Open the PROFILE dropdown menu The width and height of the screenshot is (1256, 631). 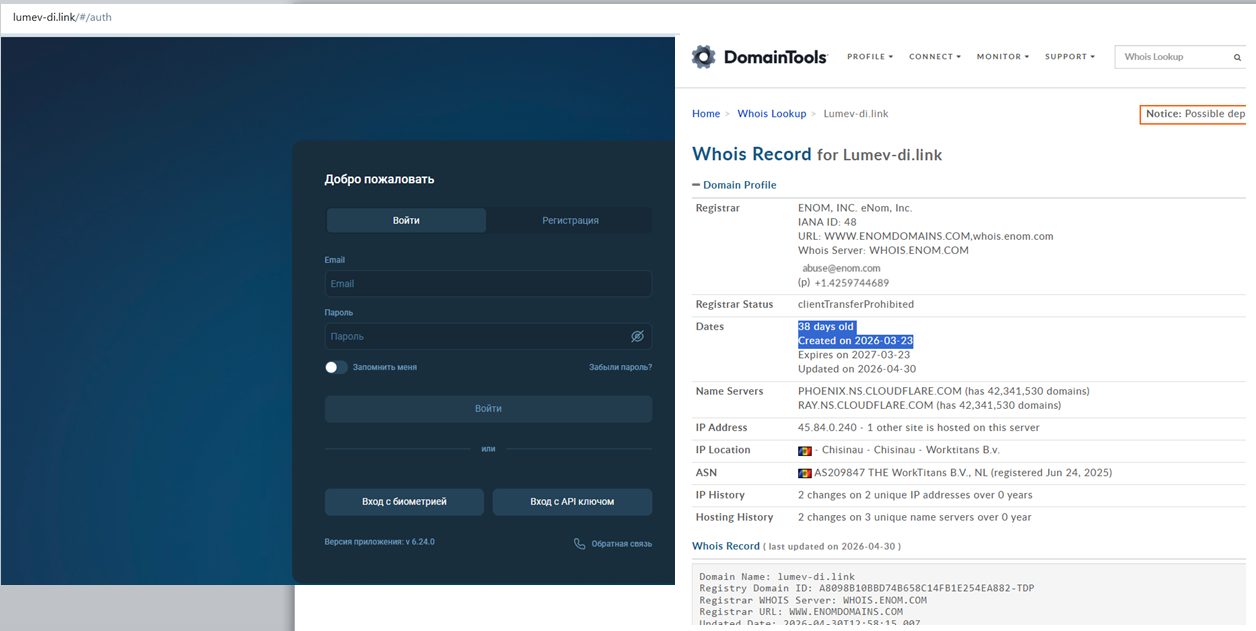coord(870,57)
